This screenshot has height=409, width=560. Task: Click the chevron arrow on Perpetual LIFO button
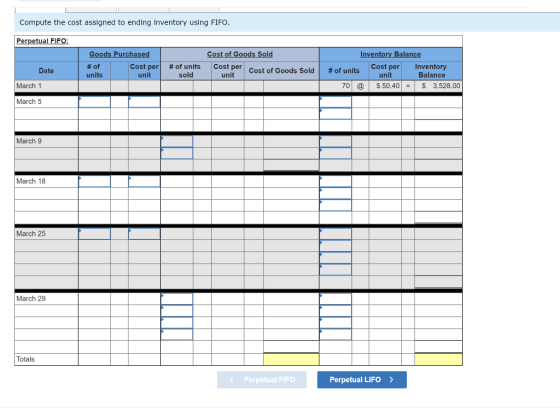click(391, 379)
